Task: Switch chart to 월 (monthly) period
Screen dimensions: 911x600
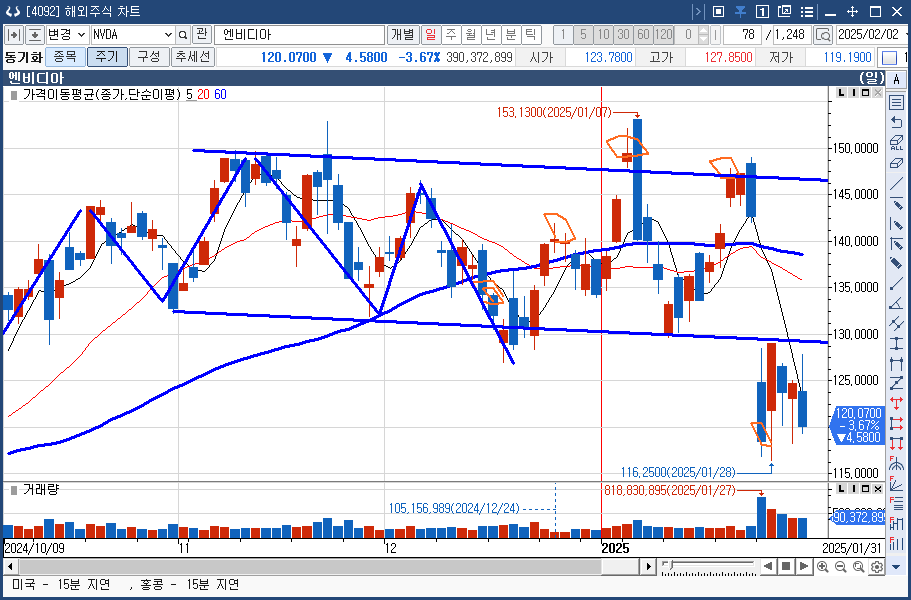Action: pyautogui.click(x=471, y=35)
